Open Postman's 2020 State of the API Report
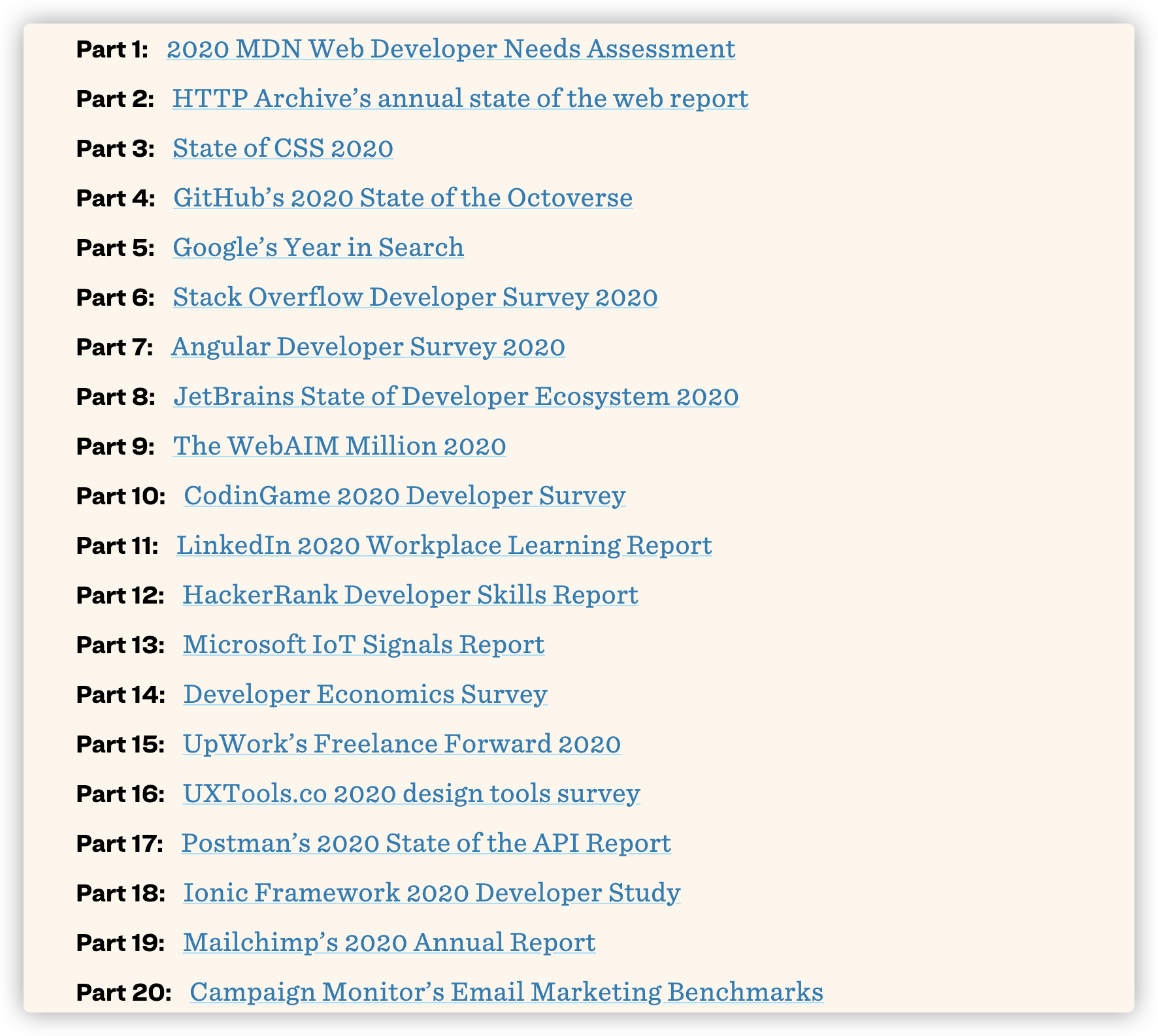This screenshot has height=1036, width=1158. tap(426, 843)
